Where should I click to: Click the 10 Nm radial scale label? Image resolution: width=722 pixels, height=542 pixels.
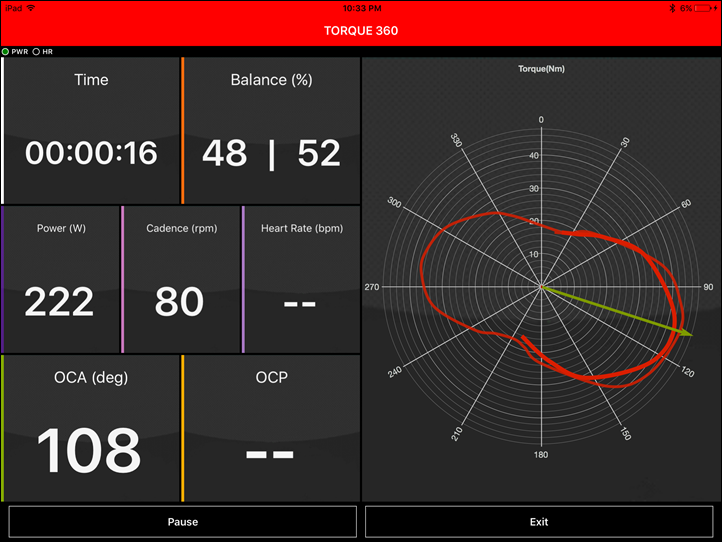click(534, 254)
